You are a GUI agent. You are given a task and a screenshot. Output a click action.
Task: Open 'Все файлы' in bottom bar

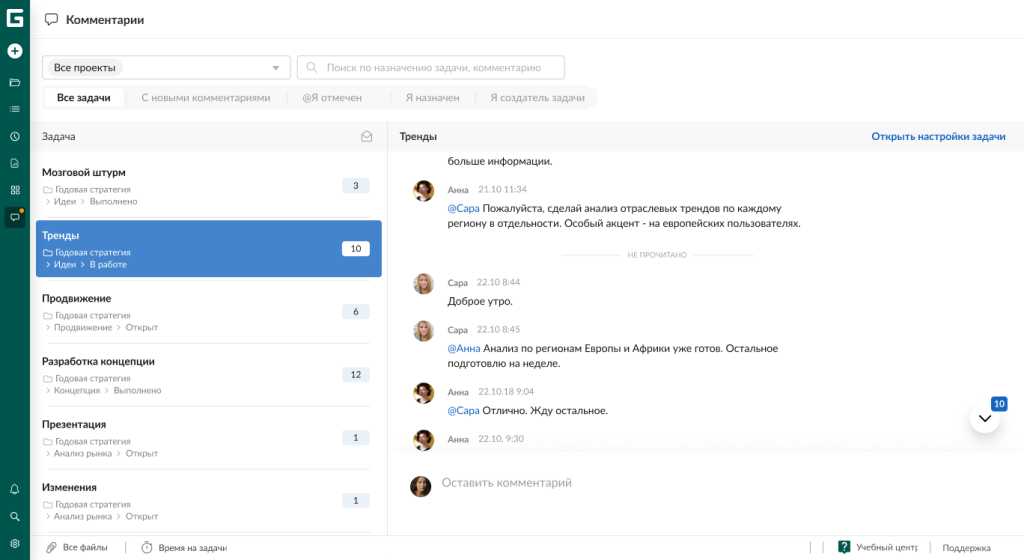pos(77,547)
